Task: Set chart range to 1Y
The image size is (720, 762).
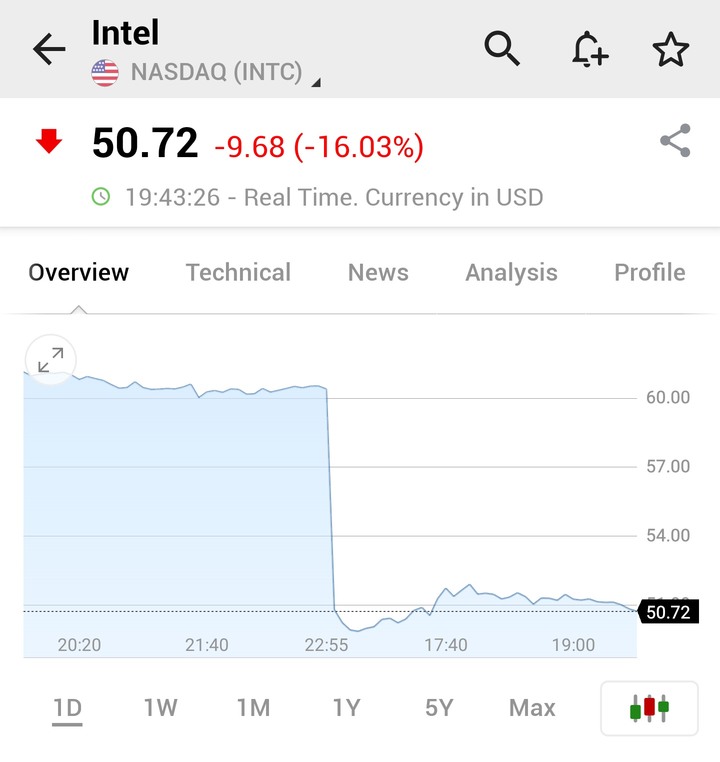Action: [346, 708]
